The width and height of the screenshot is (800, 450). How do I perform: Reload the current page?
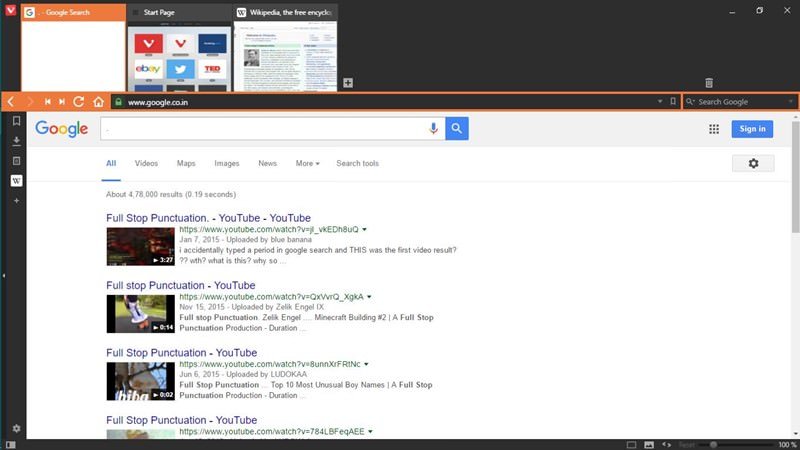(x=79, y=102)
